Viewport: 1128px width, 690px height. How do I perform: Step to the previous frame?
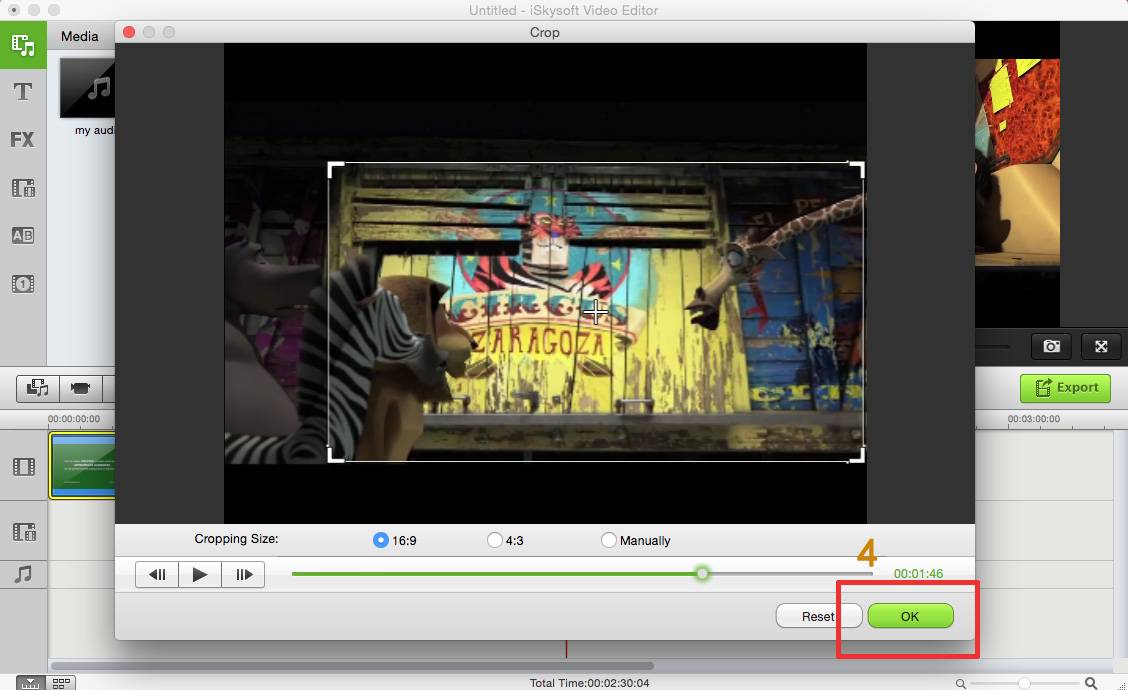coord(157,574)
